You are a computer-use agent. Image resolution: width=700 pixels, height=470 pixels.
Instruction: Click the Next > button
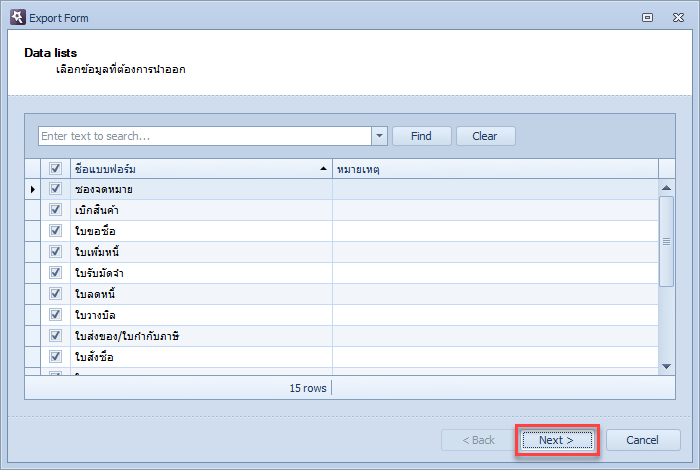[557, 440]
